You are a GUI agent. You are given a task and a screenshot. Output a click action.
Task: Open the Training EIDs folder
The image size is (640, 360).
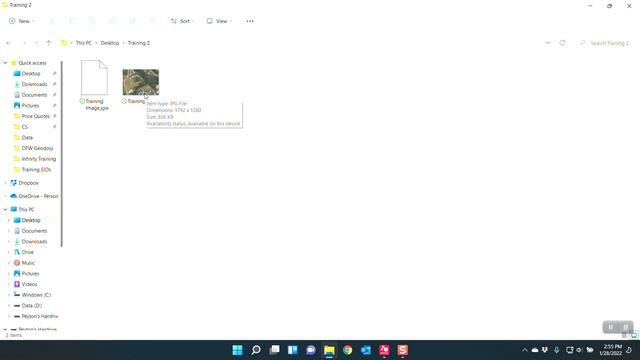[x=36, y=169]
